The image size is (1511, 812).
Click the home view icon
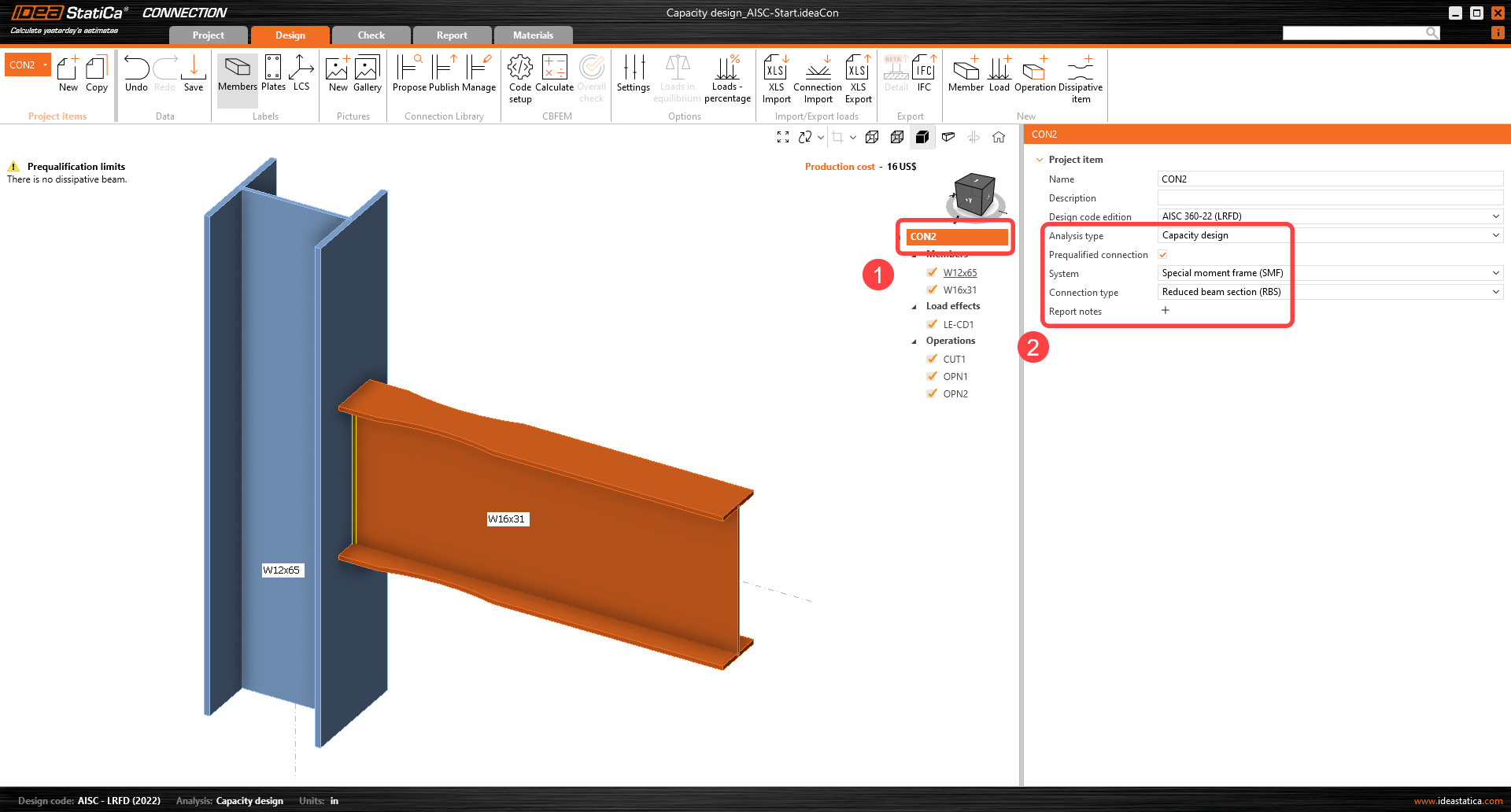tap(999, 137)
